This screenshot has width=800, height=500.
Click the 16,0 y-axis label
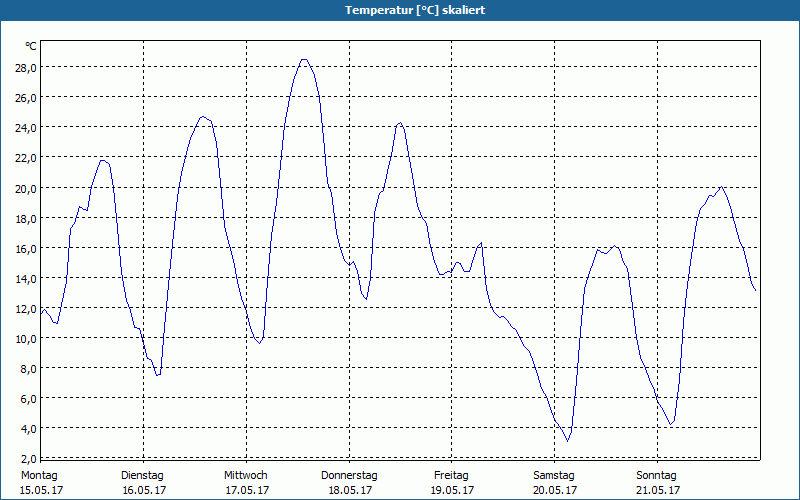(x=25, y=249)
